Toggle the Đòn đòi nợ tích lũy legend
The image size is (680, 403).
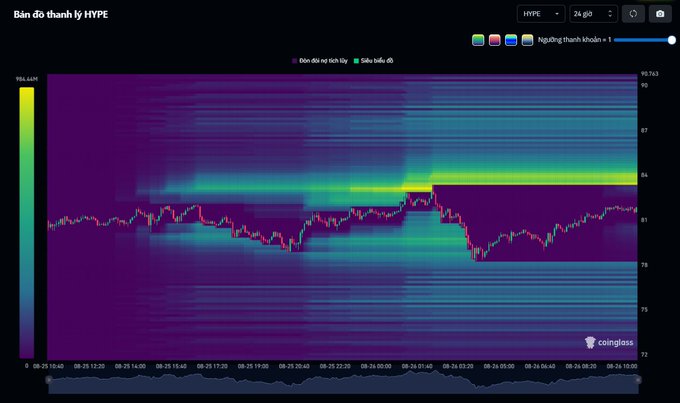(320, 61)
